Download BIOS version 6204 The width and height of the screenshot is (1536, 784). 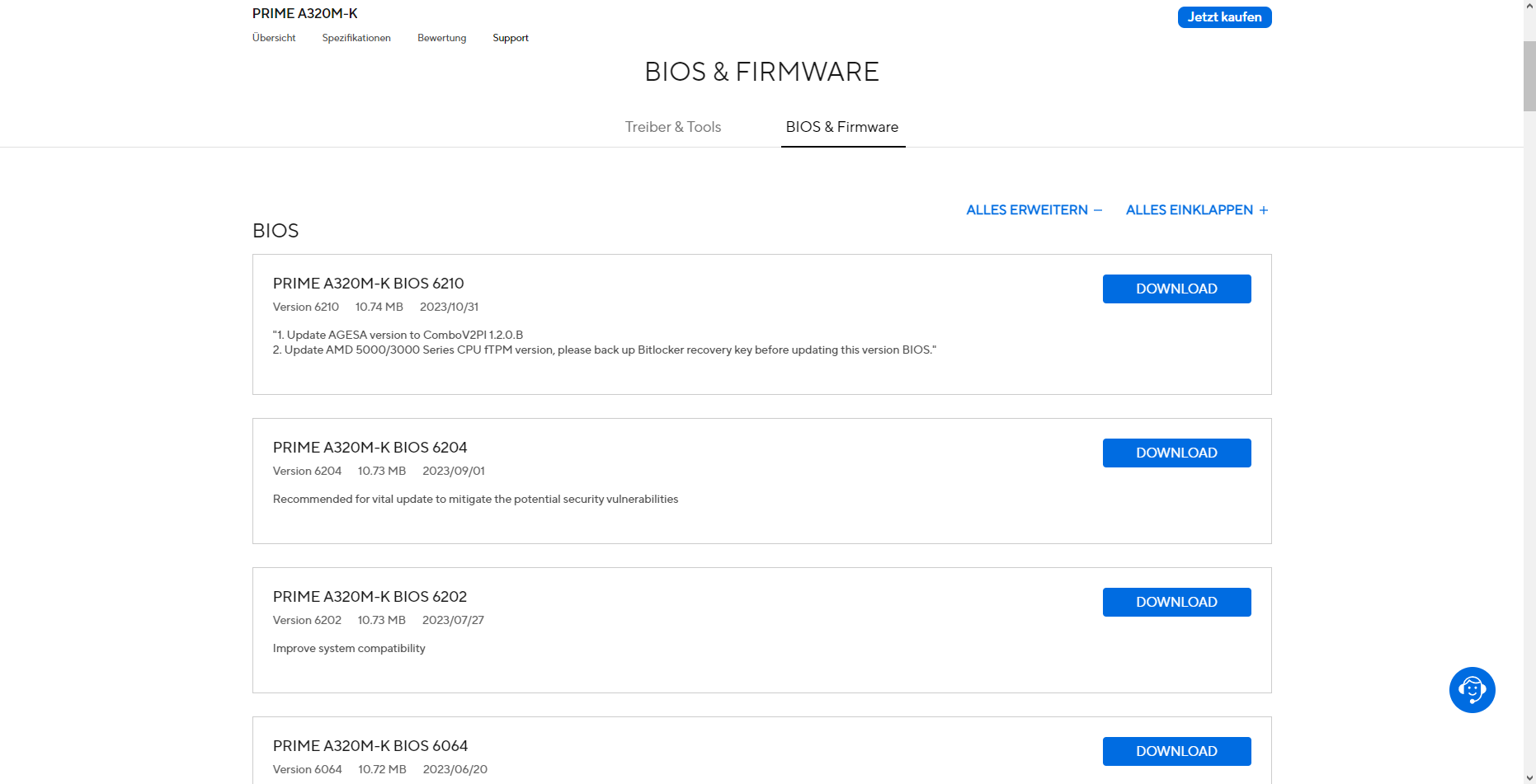click(x=1176, y=453)
